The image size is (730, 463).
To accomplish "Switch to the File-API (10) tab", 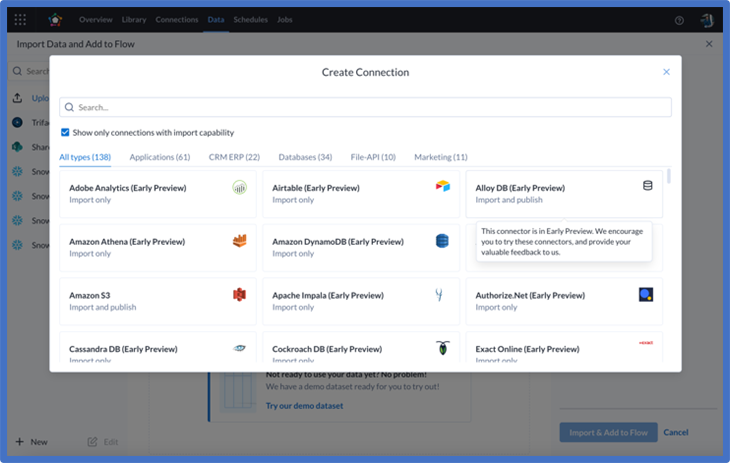I will [x=373, y=157].
